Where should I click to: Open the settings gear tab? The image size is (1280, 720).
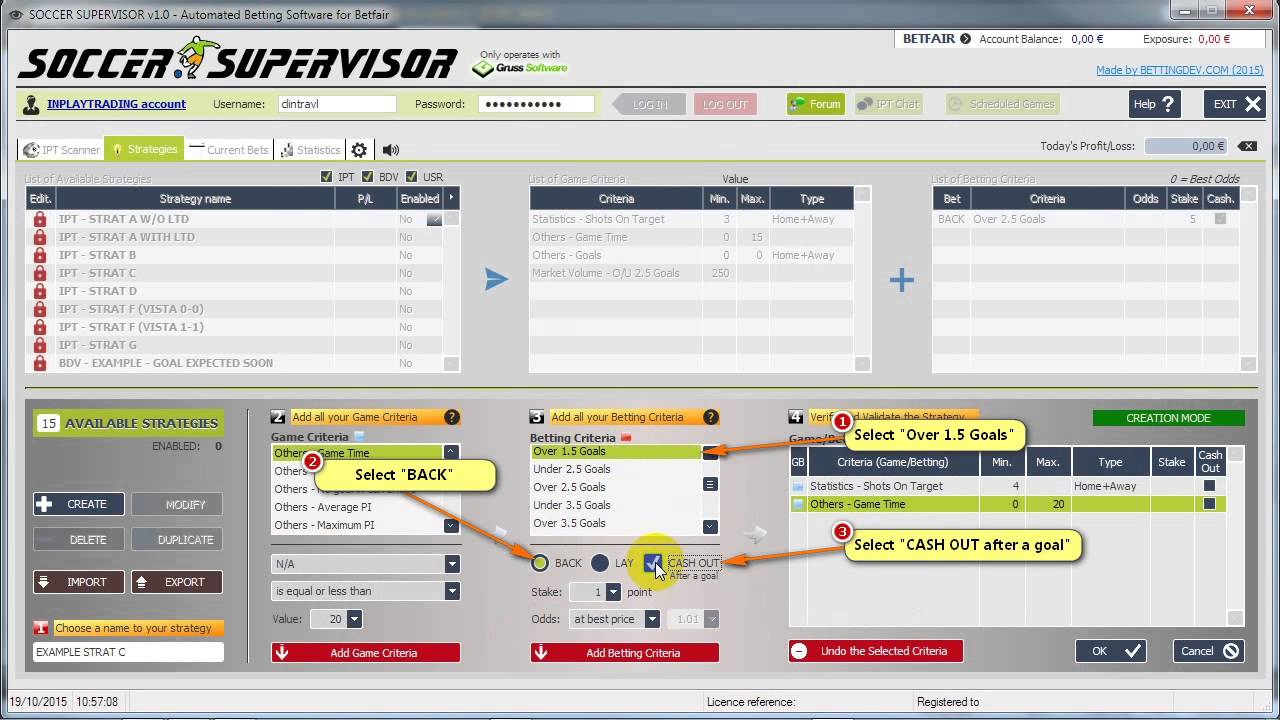pos(359,150)
